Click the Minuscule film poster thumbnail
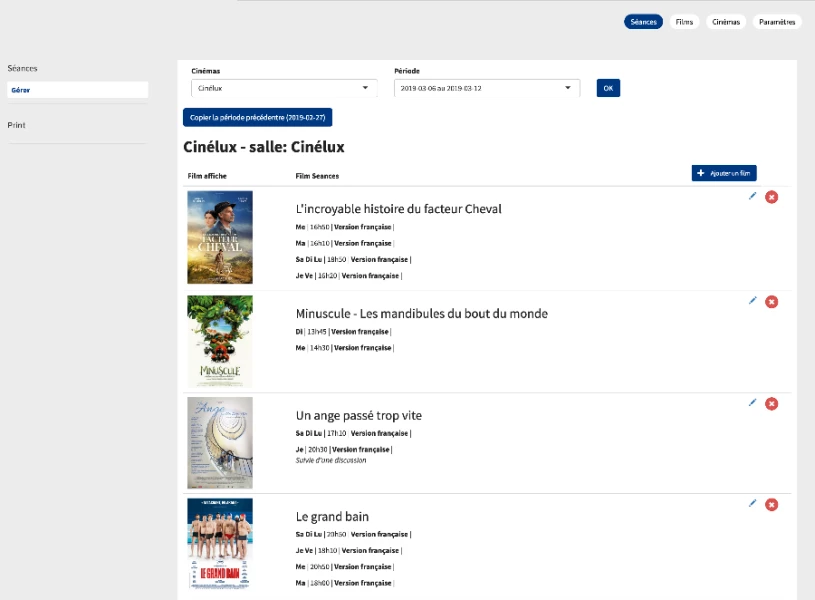 click(x=220, y=341)
